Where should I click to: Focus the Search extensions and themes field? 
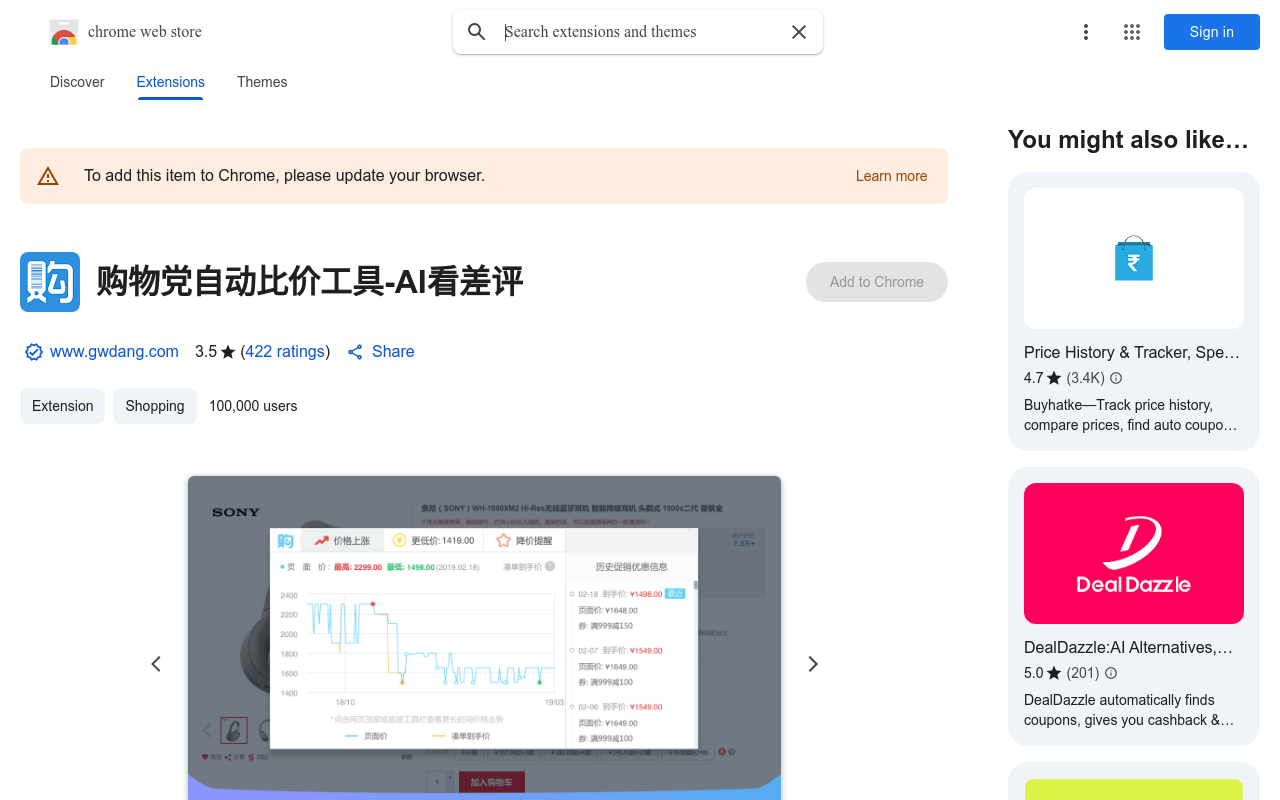coord(640,32)
